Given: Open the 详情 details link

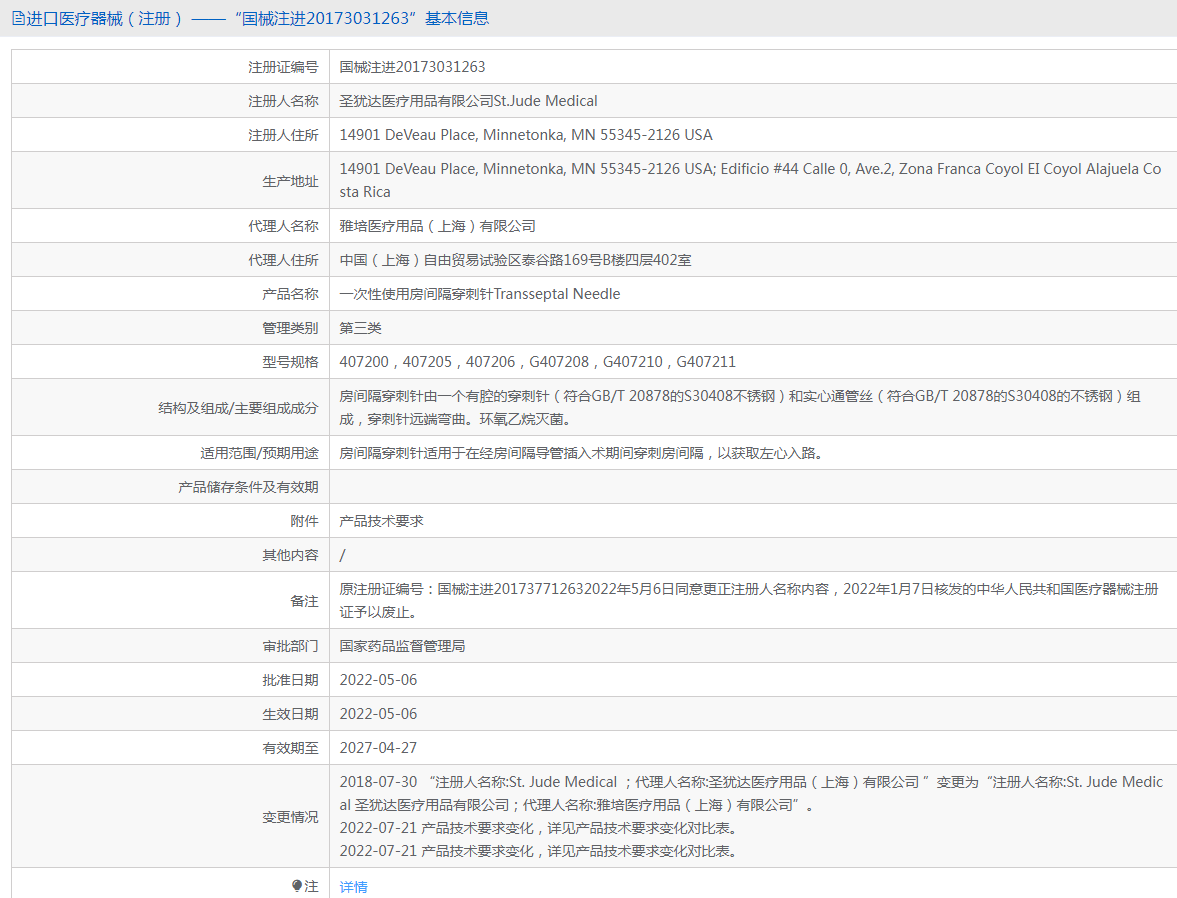Looking at the screenshot, I should (x=354, y=887).
